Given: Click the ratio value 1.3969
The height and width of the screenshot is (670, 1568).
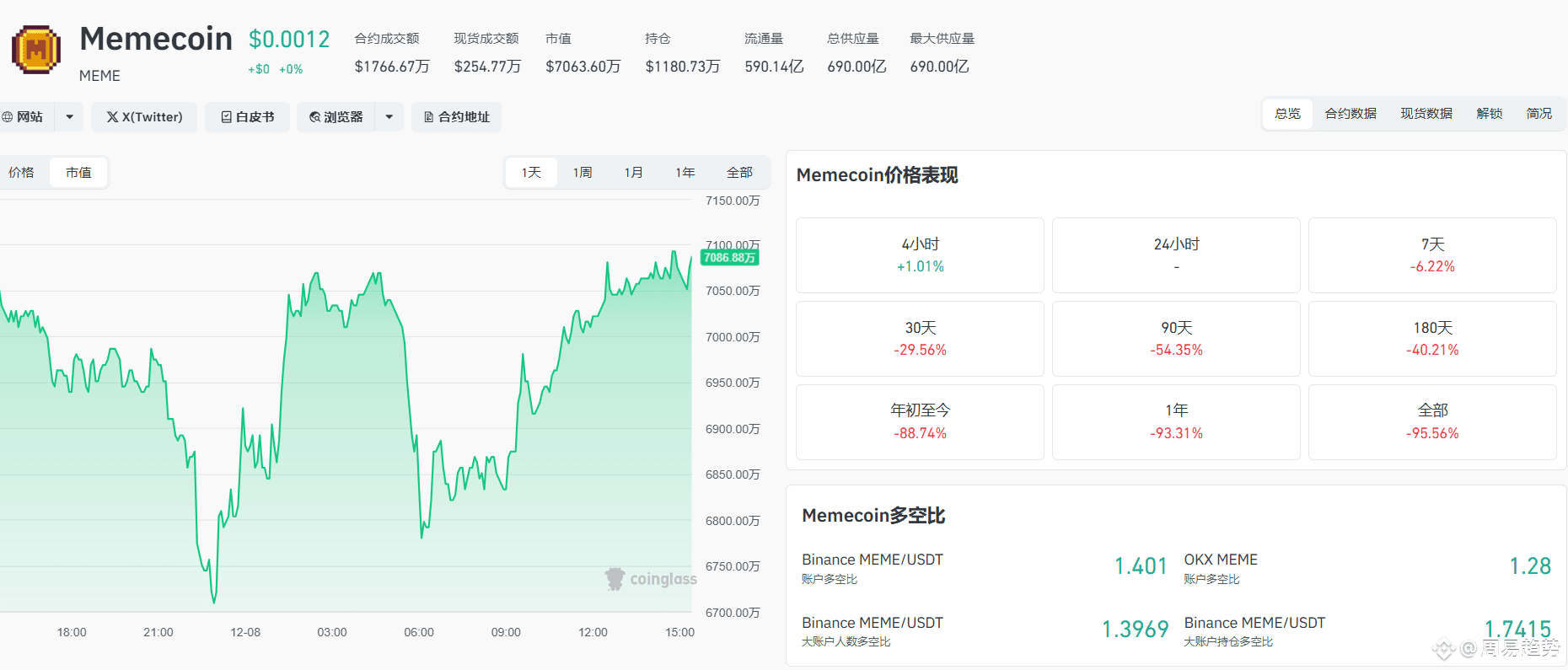Looking at the screenshot, I should 1135,630.
